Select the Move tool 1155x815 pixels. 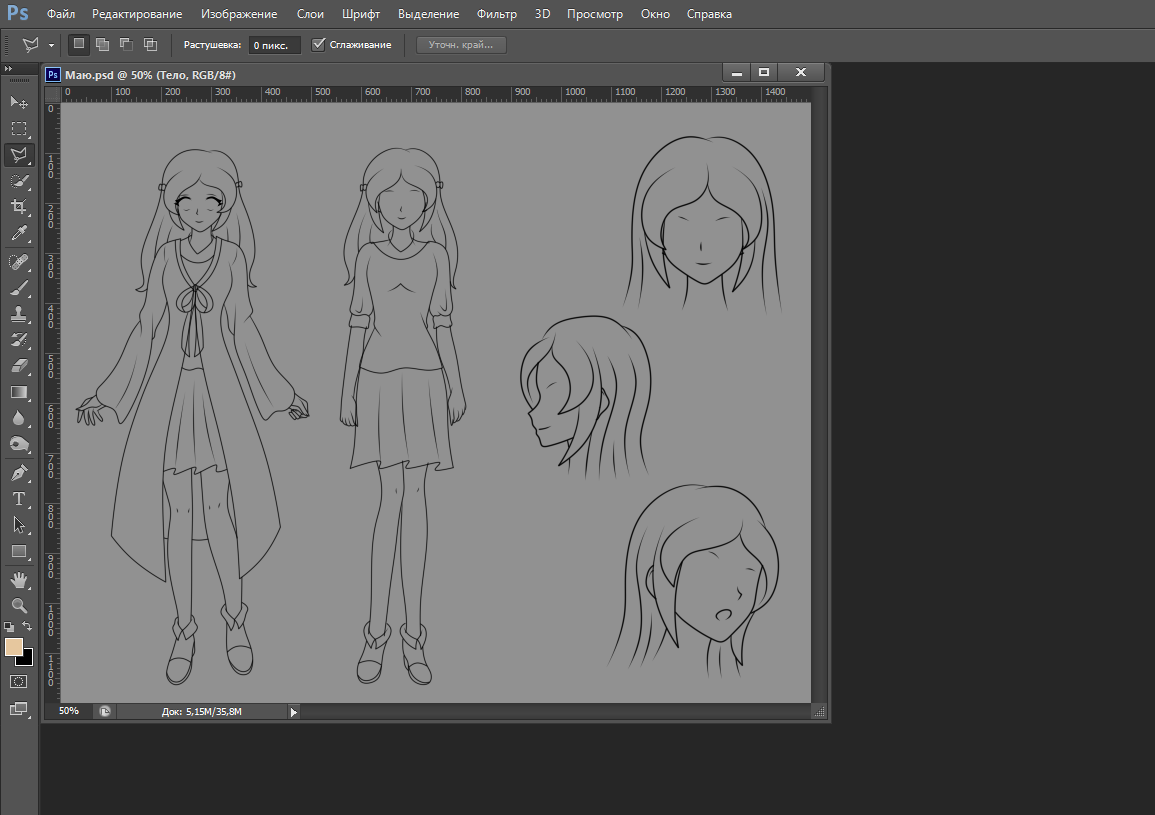pyautogui.click(x=19, y=102)
